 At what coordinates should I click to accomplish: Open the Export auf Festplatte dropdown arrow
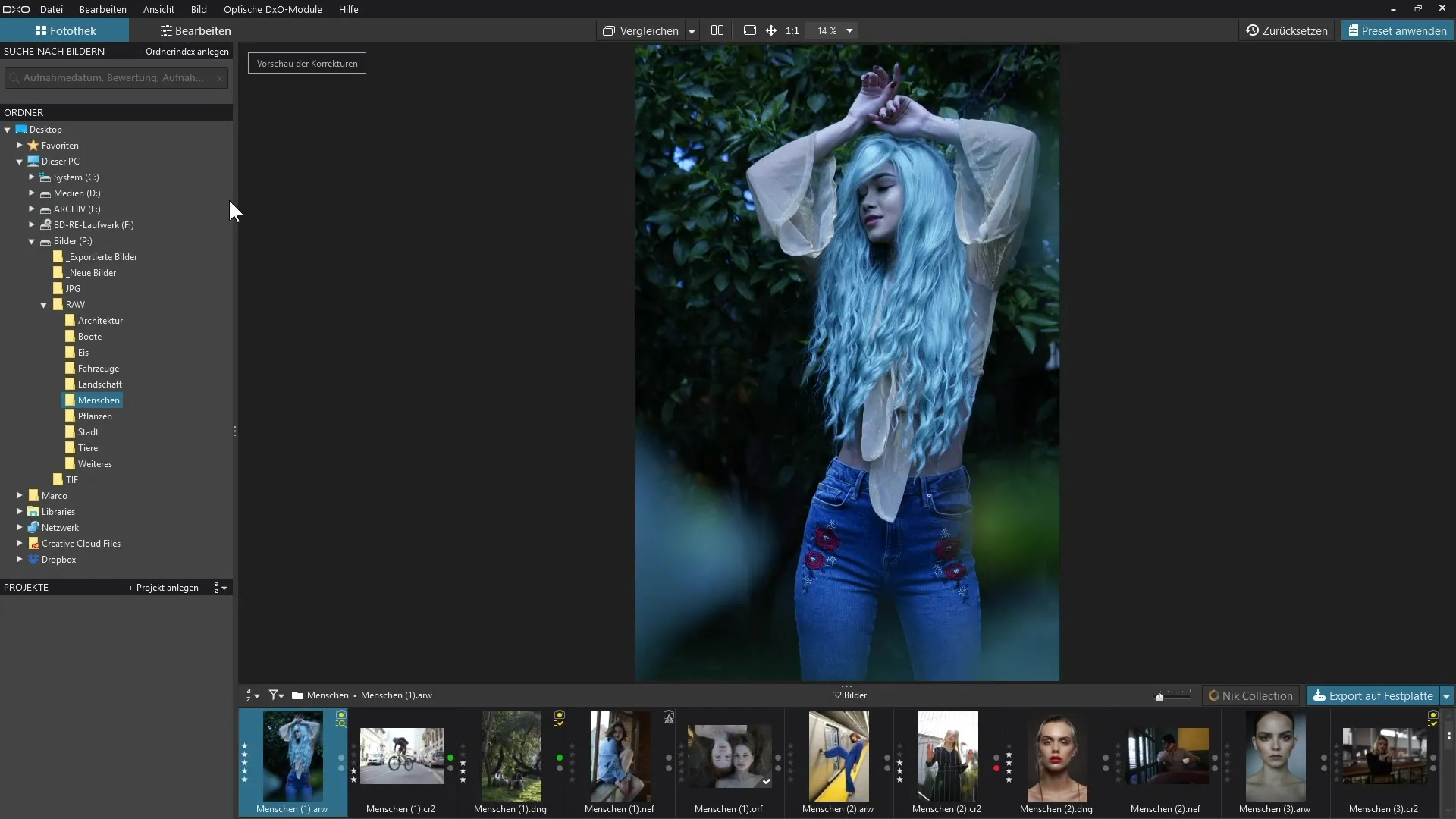coord(1446,696)
